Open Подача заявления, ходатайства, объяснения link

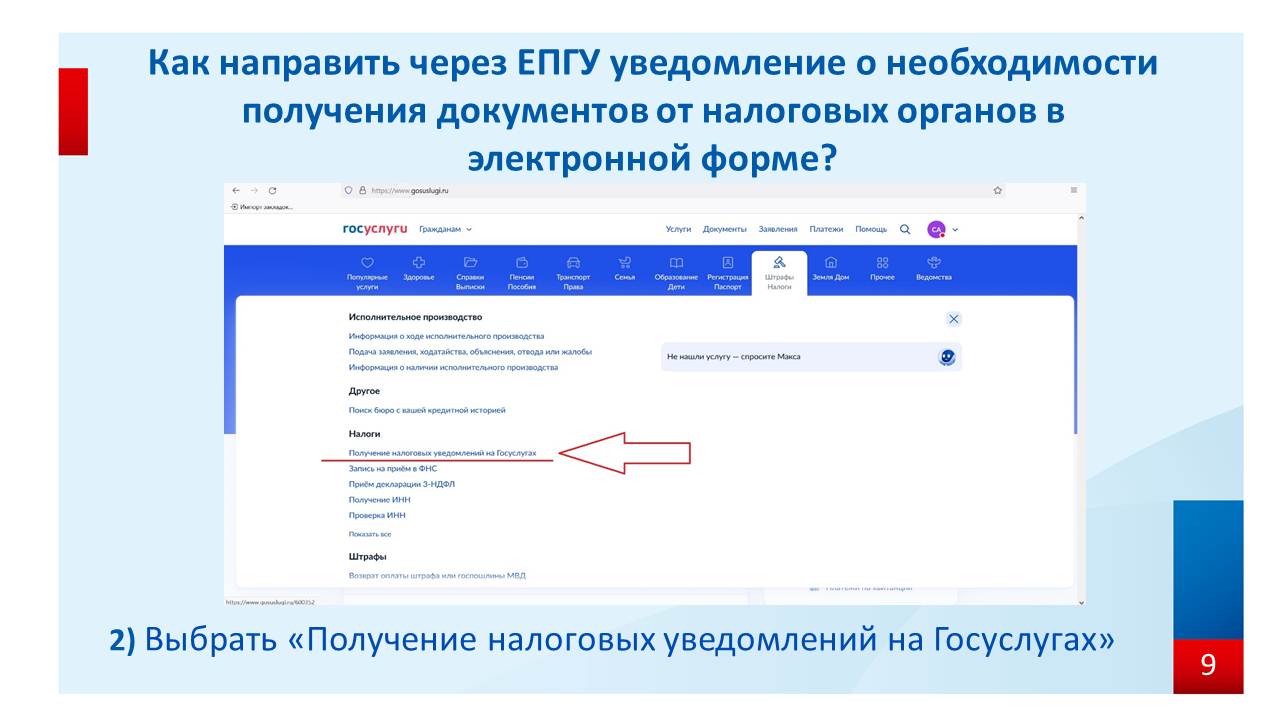point(470,352)
